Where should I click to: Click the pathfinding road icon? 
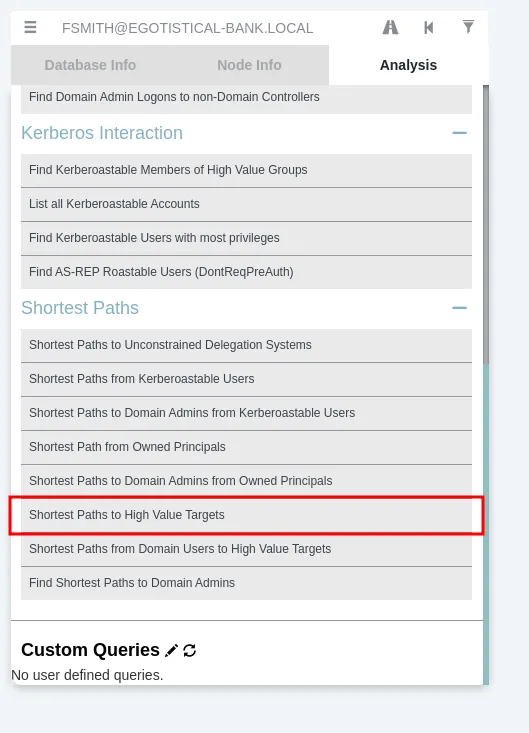tap(390, 28)
